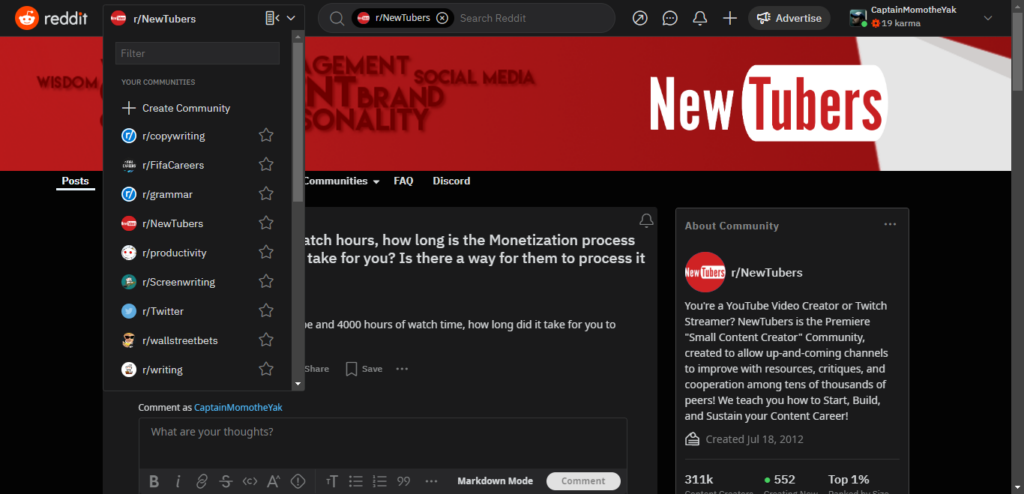Image resolution: width=1024 pixels, height=494 pixels.
Task: Remove the r/NewTubers search scope
Action: coord(442,18)
